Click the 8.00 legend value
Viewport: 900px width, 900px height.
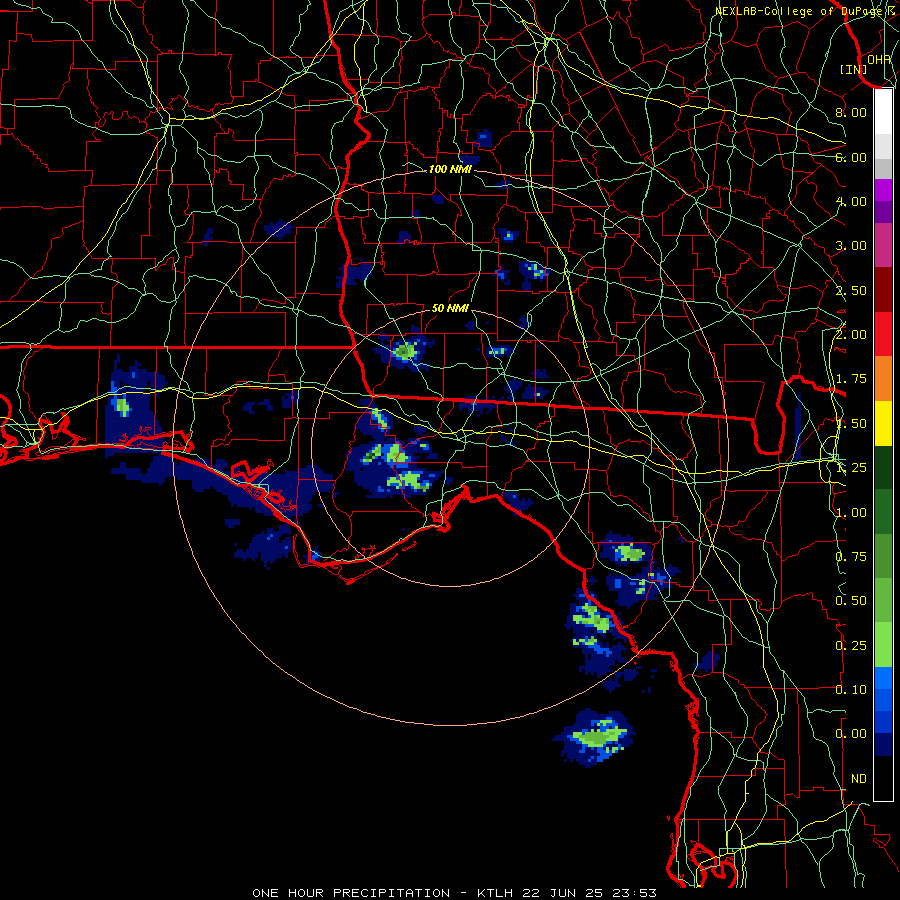pos(851,112)
